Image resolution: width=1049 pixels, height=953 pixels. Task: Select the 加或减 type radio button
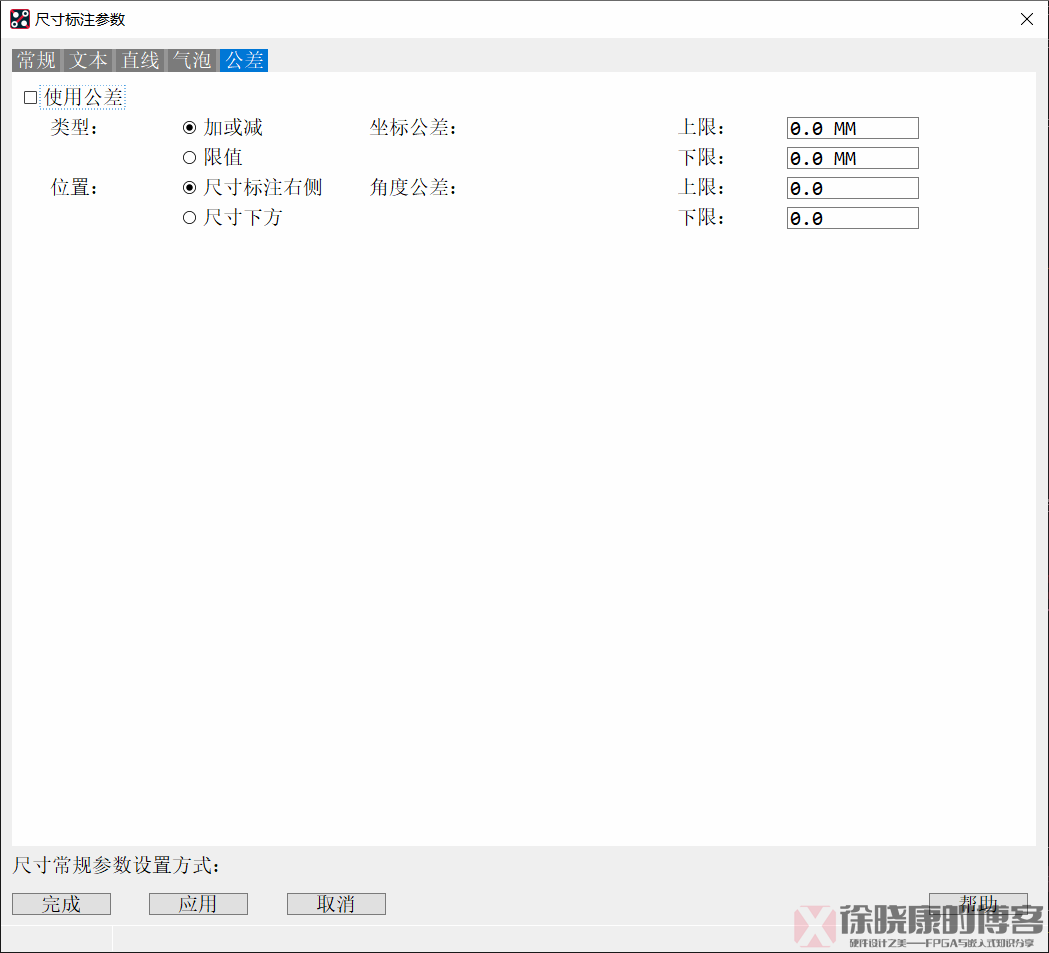pyautogui.click(x=189, y=128)
